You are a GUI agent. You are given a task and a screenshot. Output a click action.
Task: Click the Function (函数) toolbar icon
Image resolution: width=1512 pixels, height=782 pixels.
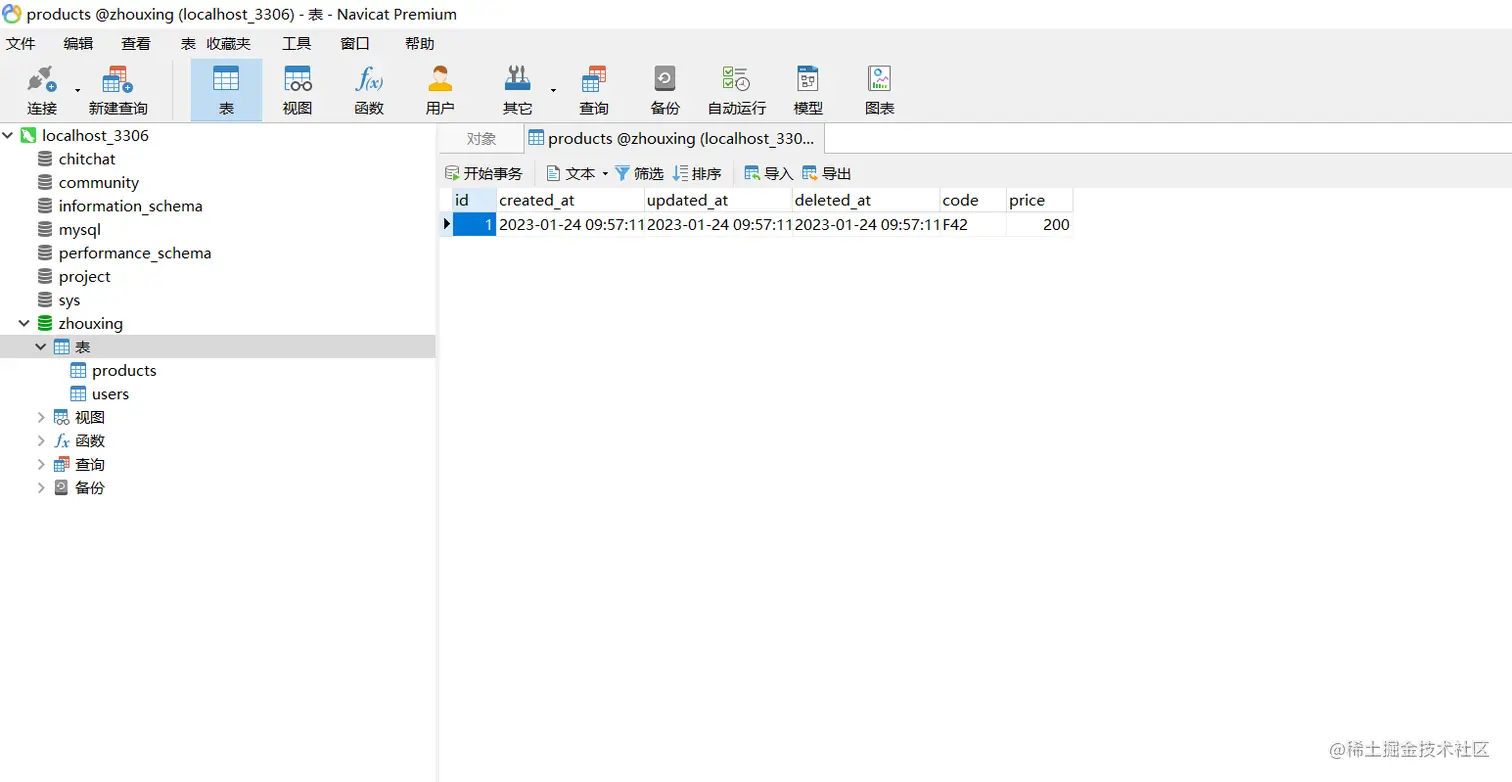click(x=369, y=91)
